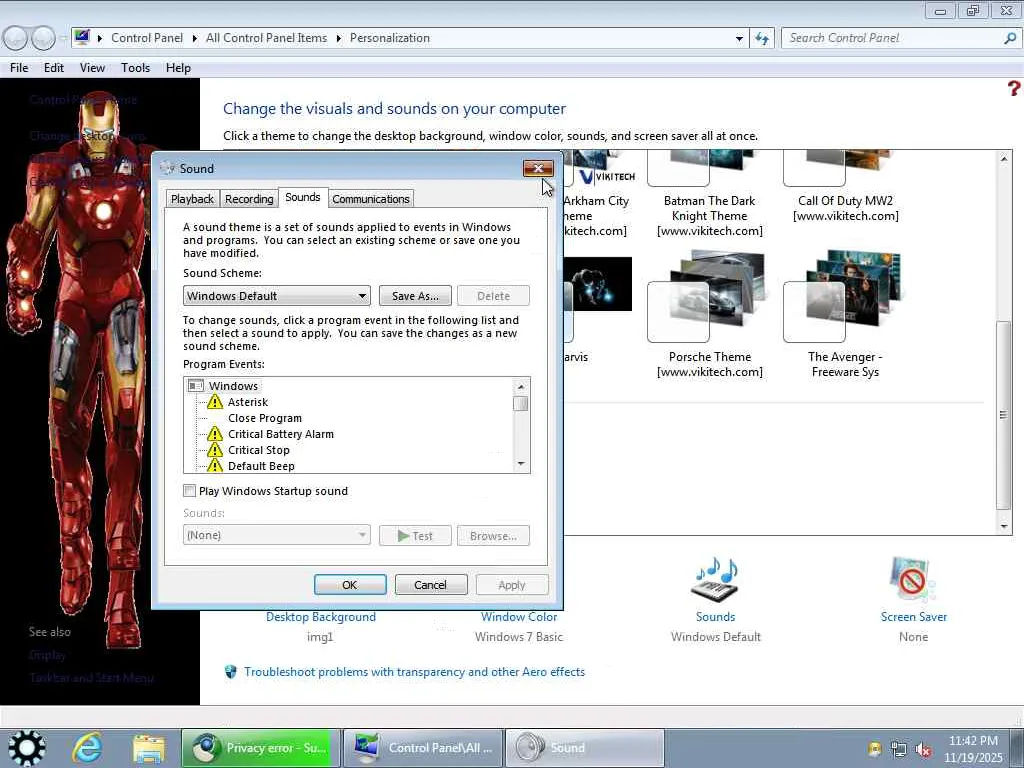Image resolution: width=1024 pixels, height=768 pixels.
Task: Click the themes list scroll up arrow
Action: [x=1004, y=159]
